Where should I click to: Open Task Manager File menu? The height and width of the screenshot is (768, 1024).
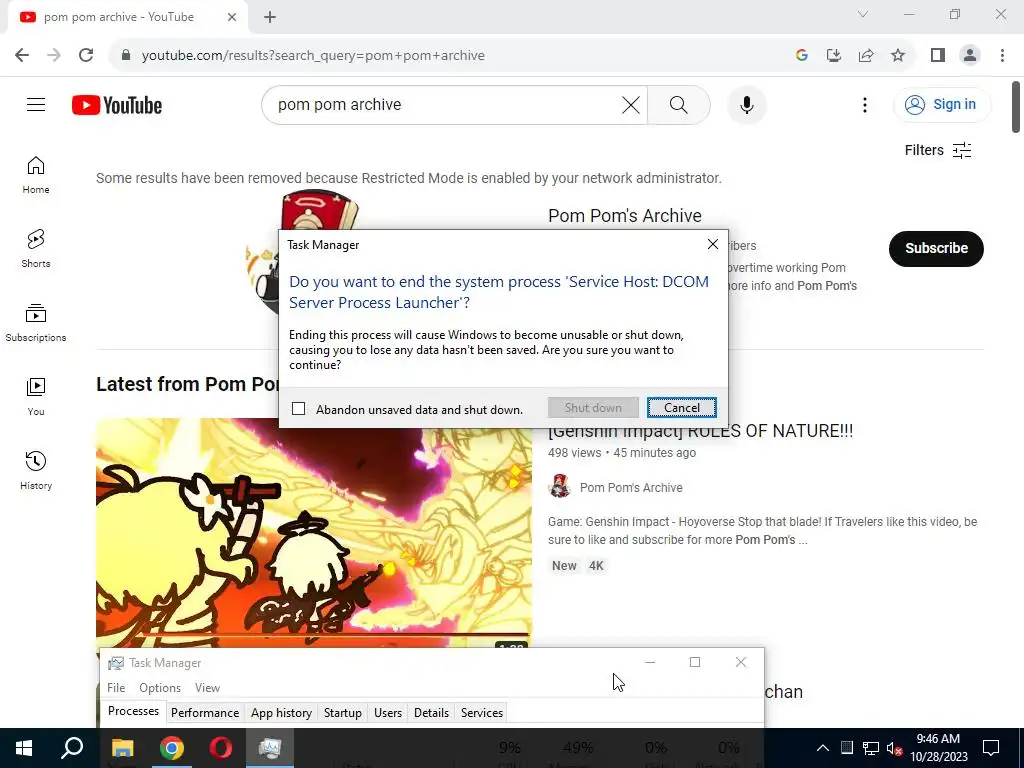coord(116,688)
